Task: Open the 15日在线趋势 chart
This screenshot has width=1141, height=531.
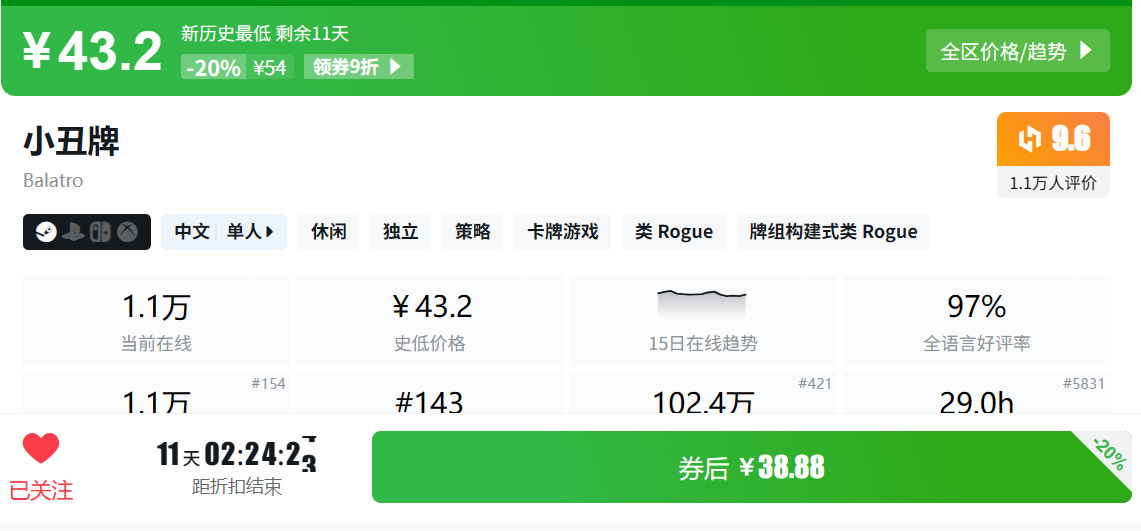Action: pyautogui.click(x=703, y=321)
